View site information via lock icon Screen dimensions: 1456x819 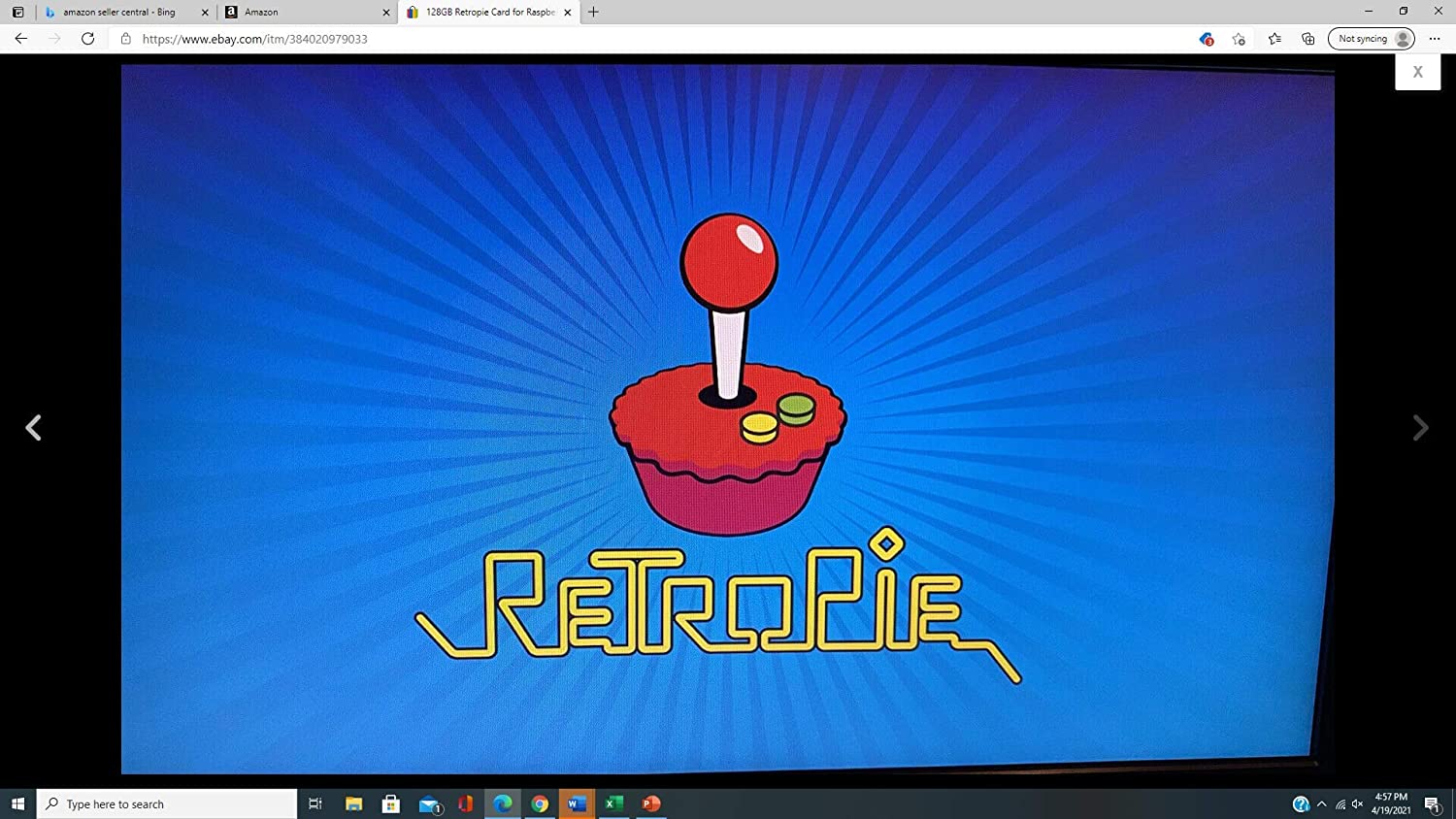(x=125, y=39)
